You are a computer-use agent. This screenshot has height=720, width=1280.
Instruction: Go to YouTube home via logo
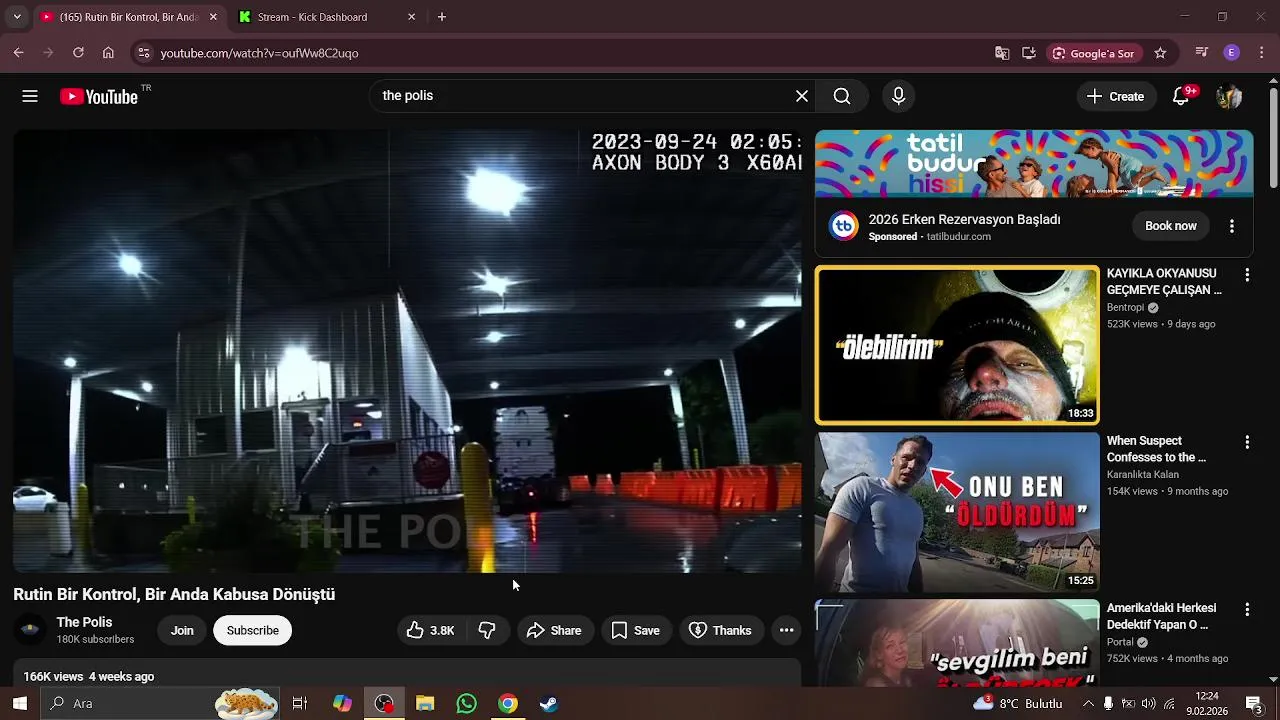[x=98, y=96]
